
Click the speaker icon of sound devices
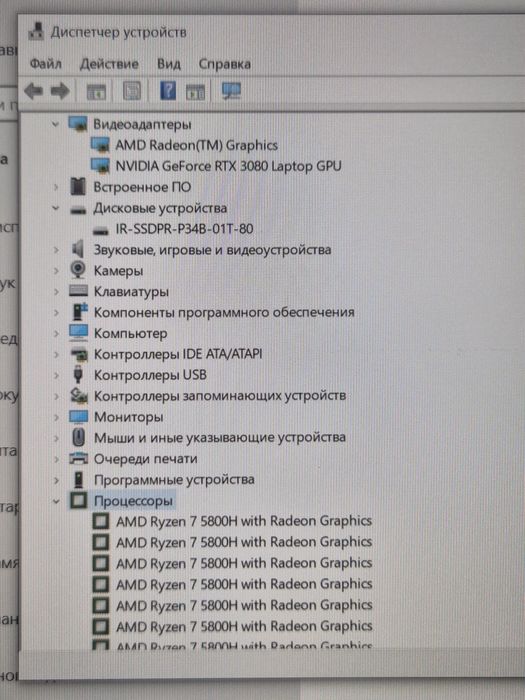pyautogui.click(x=78, y=249)
